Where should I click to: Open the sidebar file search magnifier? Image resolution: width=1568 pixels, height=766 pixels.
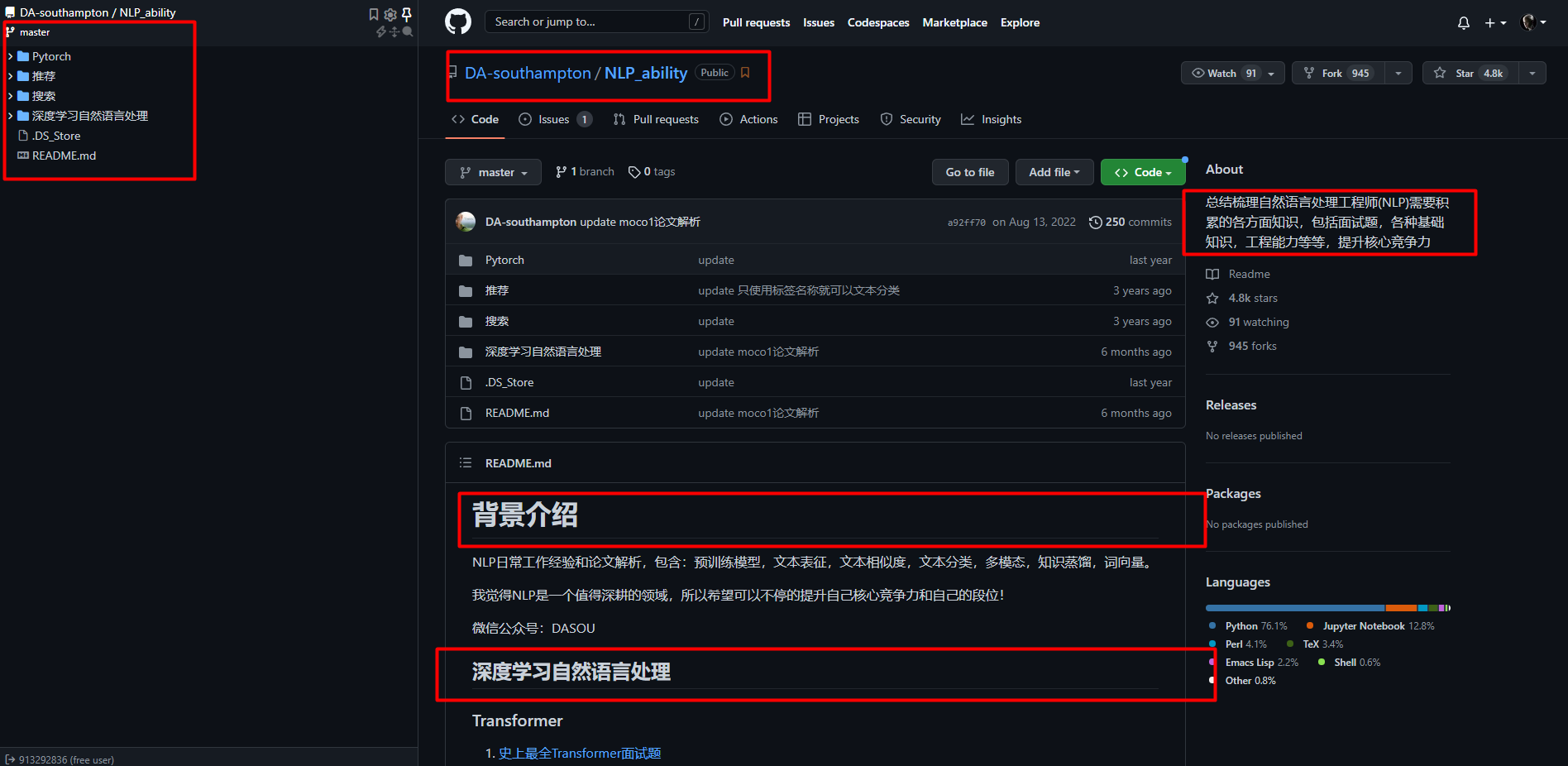[407, 31]
